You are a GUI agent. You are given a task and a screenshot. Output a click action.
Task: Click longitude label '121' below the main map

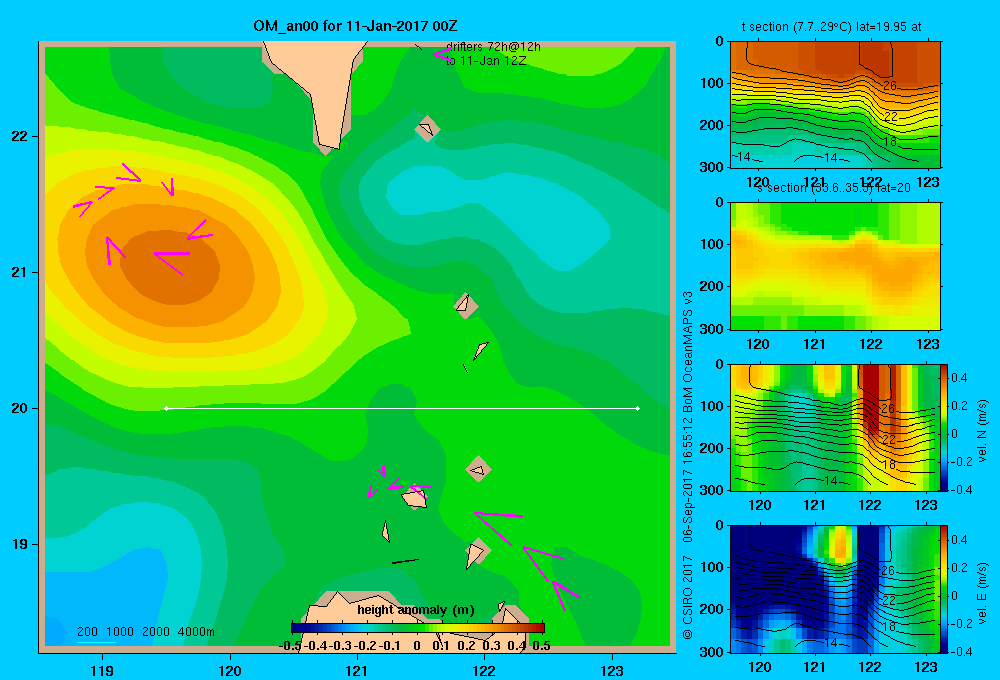coord(357,670)
